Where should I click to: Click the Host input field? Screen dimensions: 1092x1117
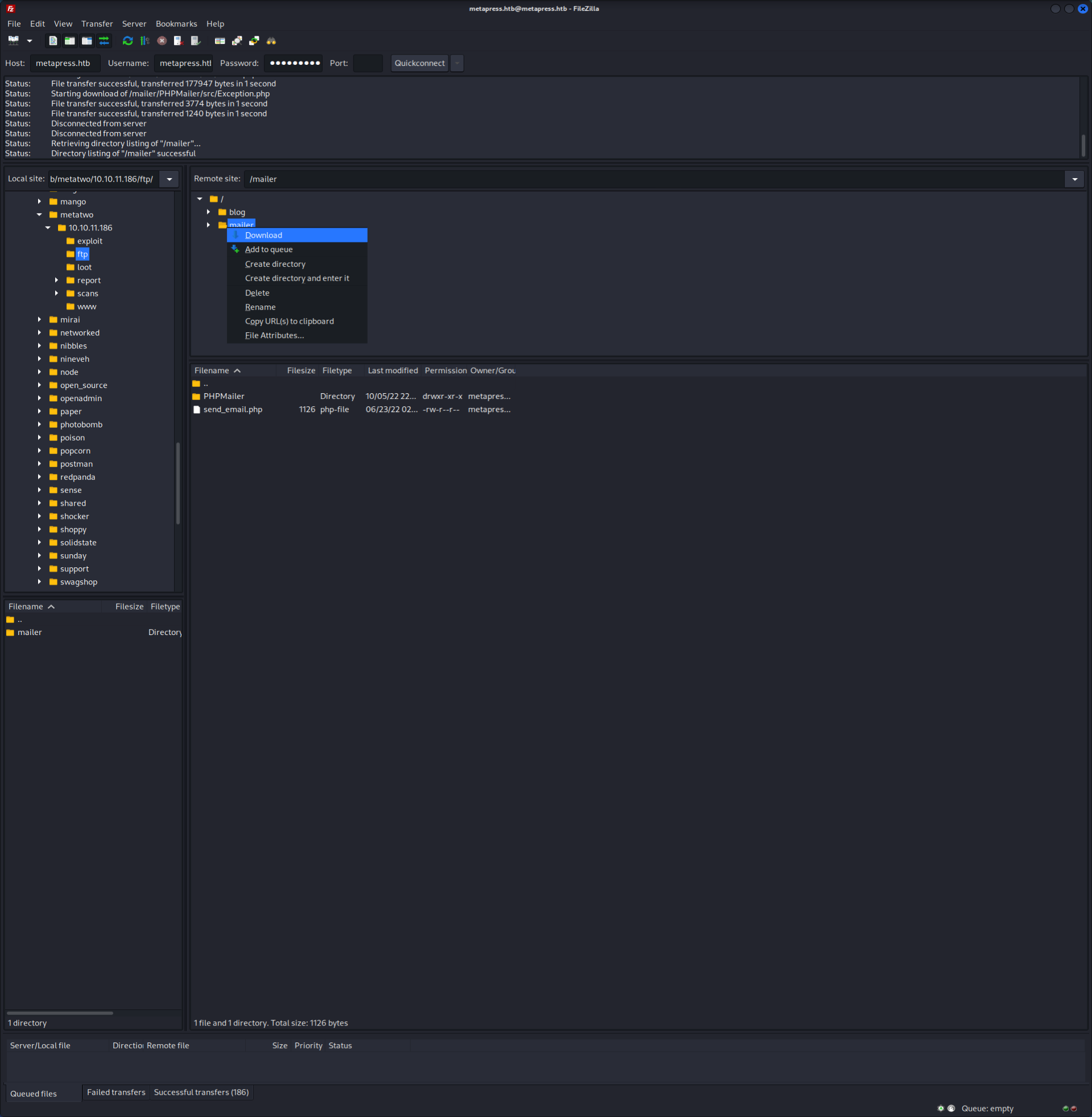65,63
